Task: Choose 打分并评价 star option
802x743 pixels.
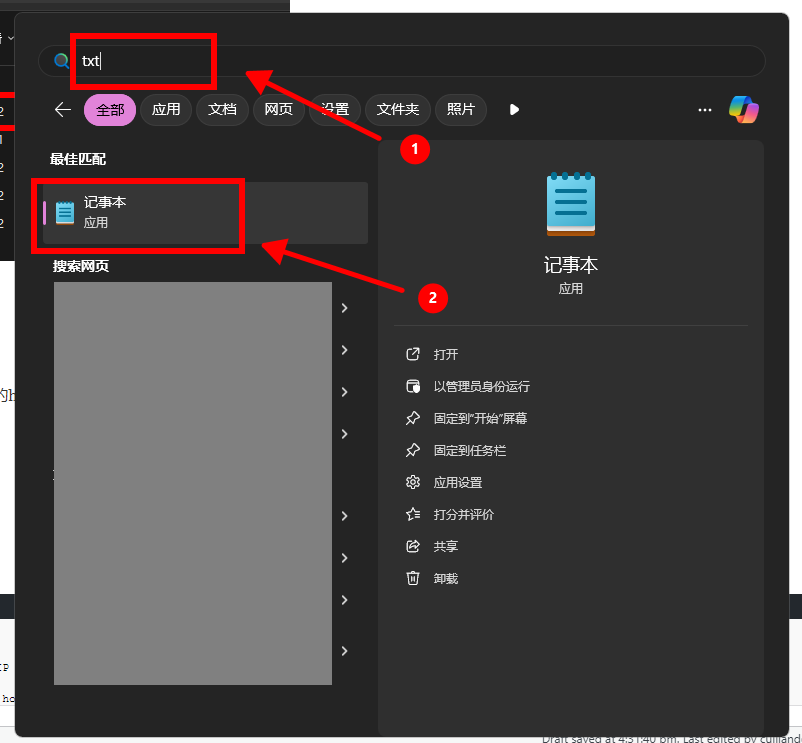Action: [x=463, y=514]
